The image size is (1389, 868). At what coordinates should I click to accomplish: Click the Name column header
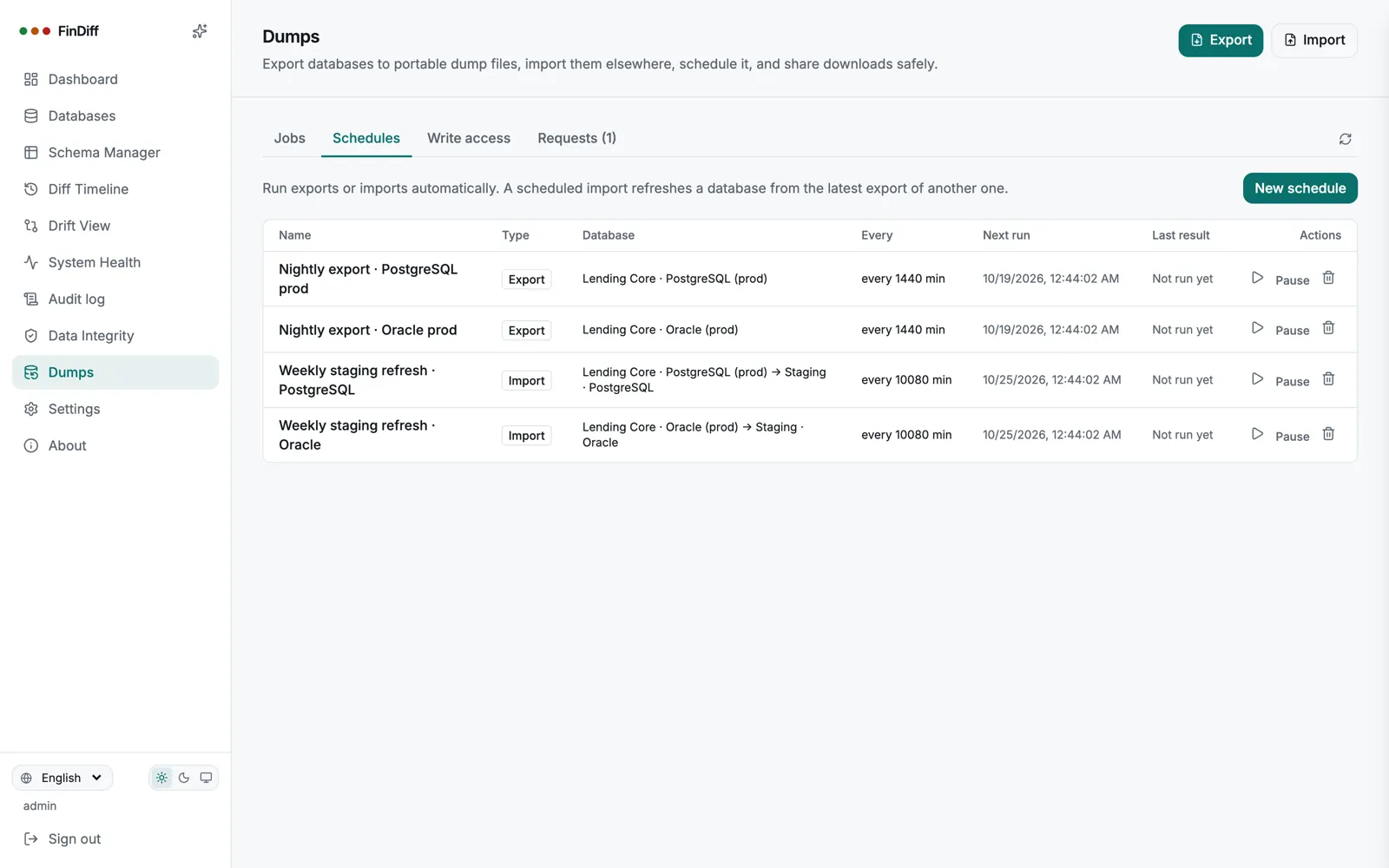point(295,235)
